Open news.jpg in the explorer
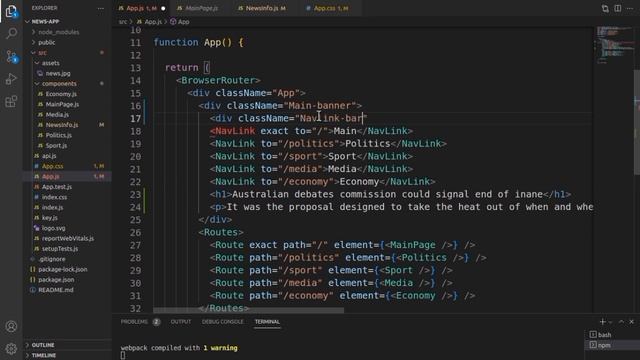 click(x=58, y=73)
